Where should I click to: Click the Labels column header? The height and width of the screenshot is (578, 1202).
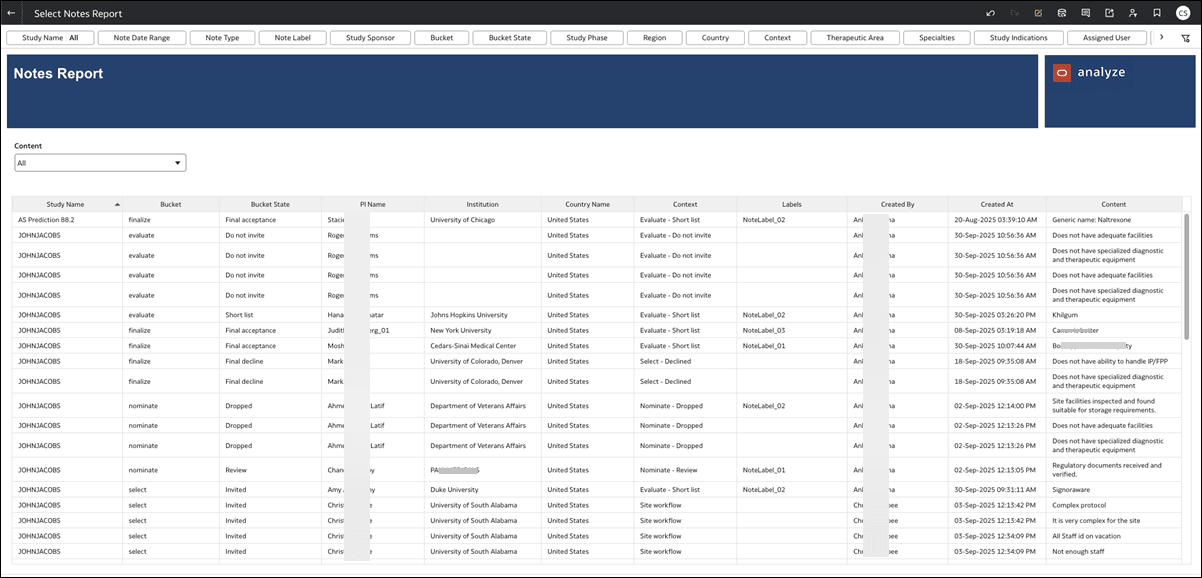tap(792, 204)
